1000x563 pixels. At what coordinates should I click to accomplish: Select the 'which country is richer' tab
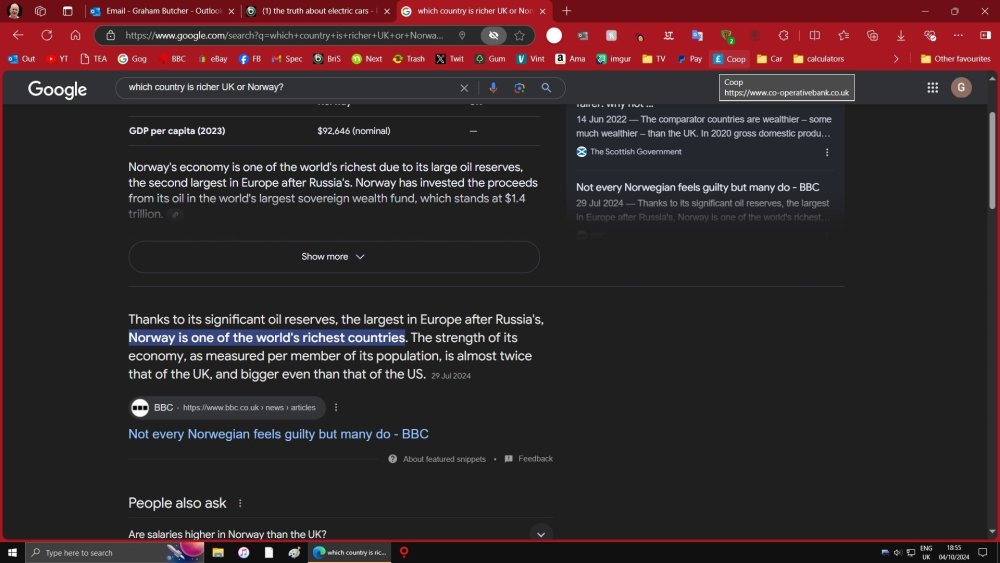(473, 11)
